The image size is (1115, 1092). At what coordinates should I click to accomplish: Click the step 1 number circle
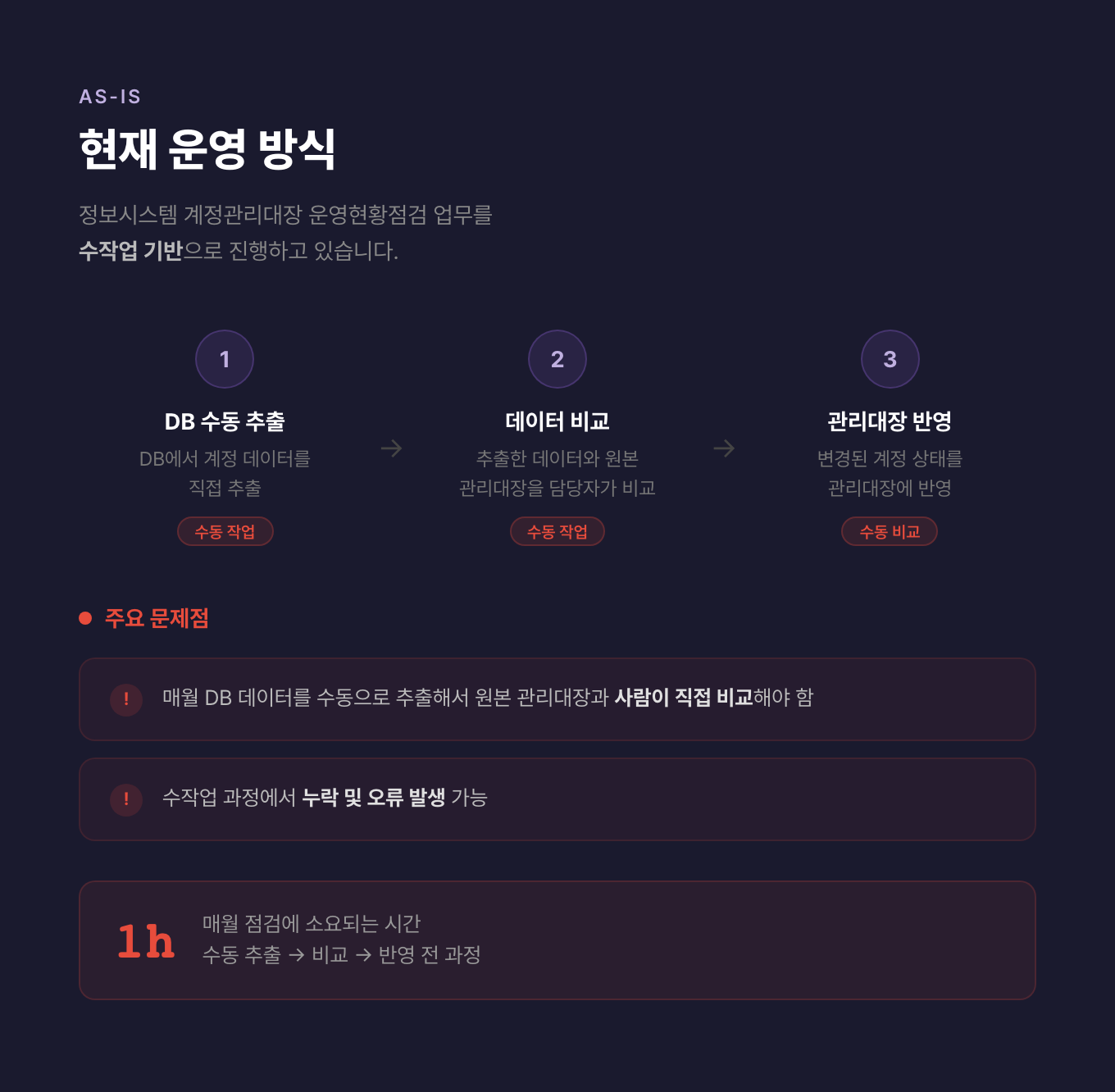[x=225, y=359]
